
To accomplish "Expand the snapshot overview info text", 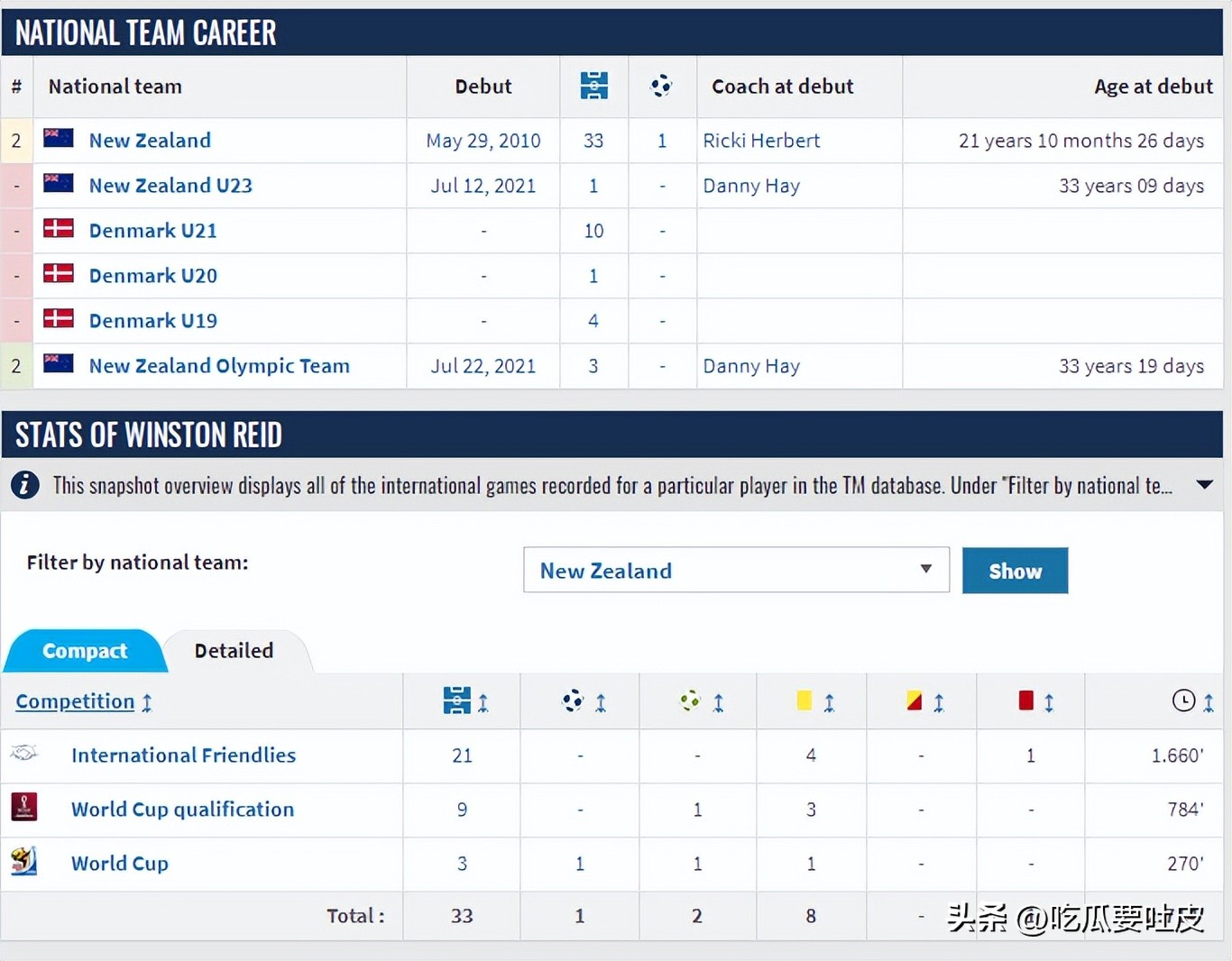I will pos(1204,485).
